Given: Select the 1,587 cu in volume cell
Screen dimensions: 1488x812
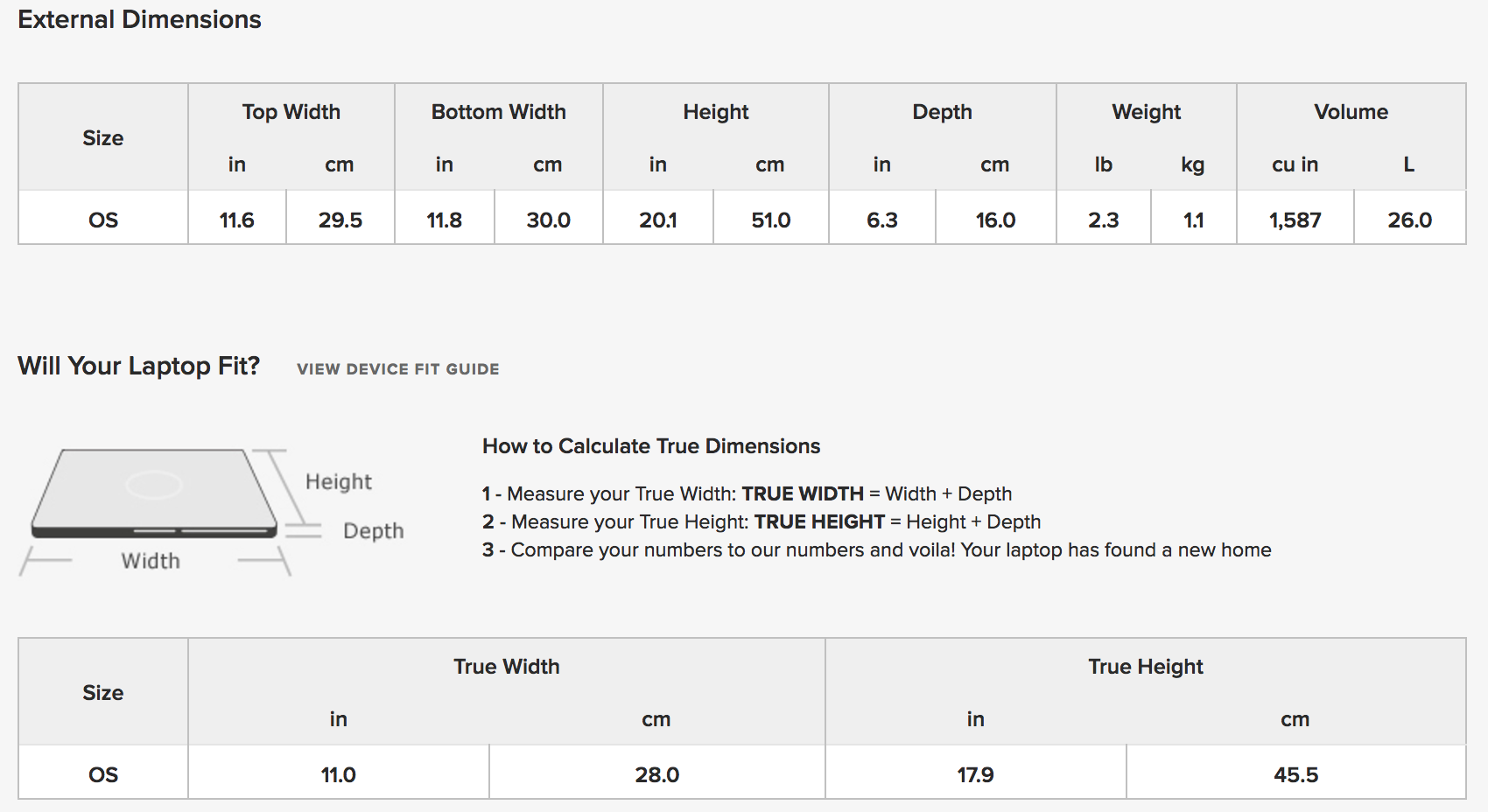Looking at the screenshot, I should (1295, 219).
